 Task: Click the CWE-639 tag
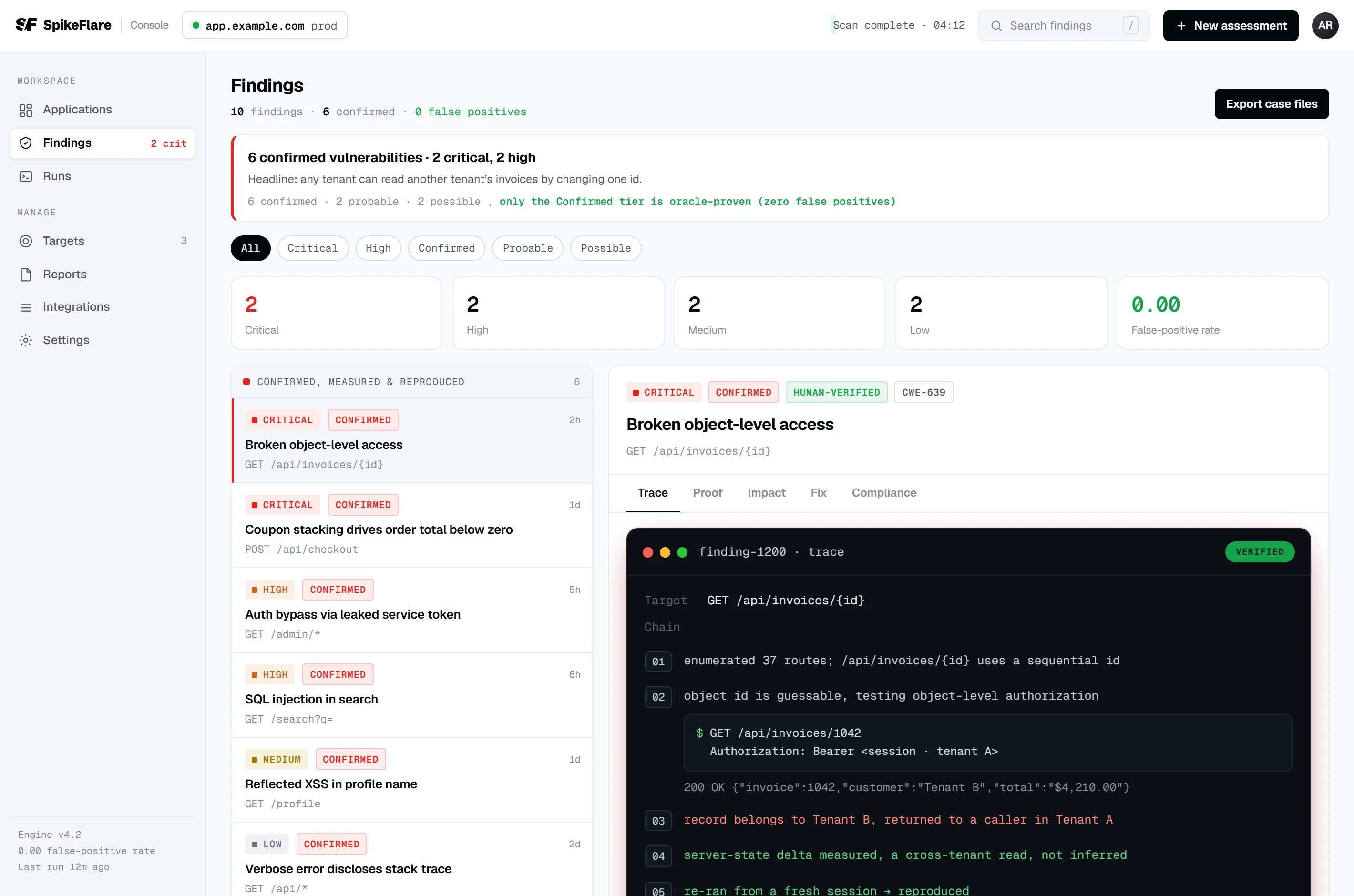pyautogui.click(x=923, y=392)
